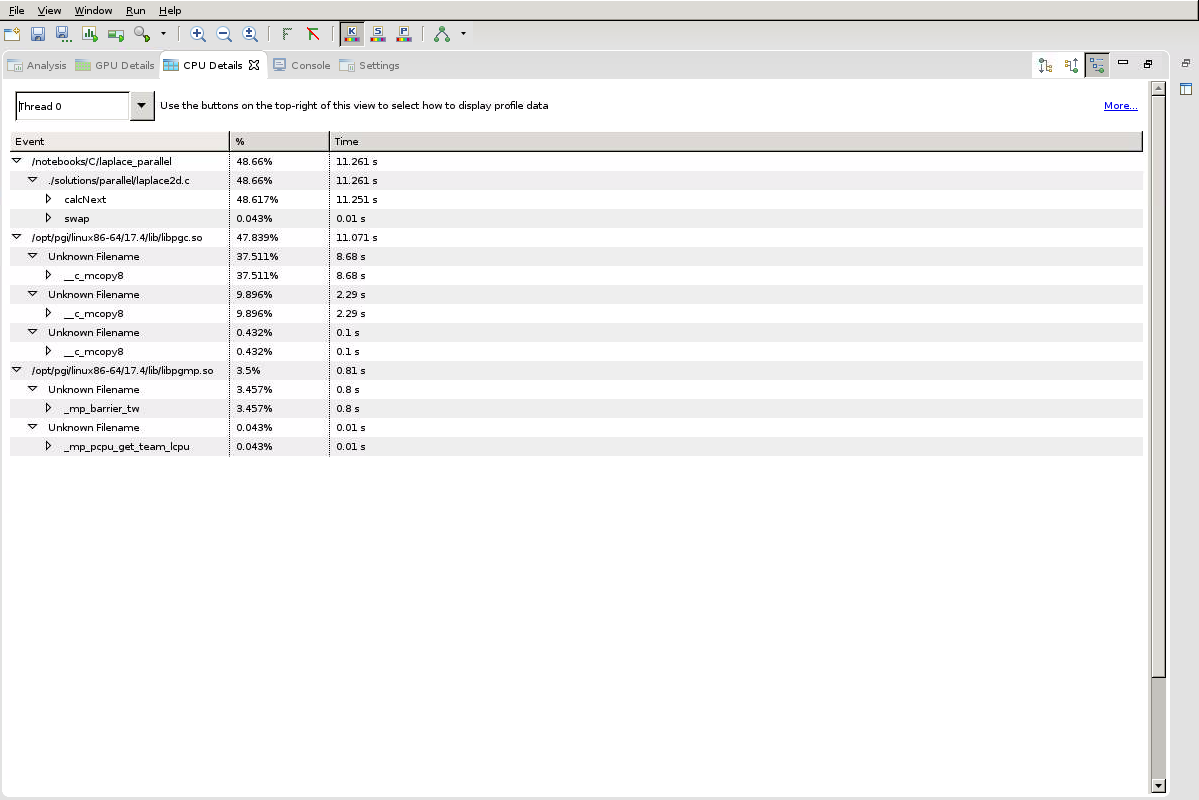
Task: Open the Thread 0 dropdown
Action: tap(142, 106)
